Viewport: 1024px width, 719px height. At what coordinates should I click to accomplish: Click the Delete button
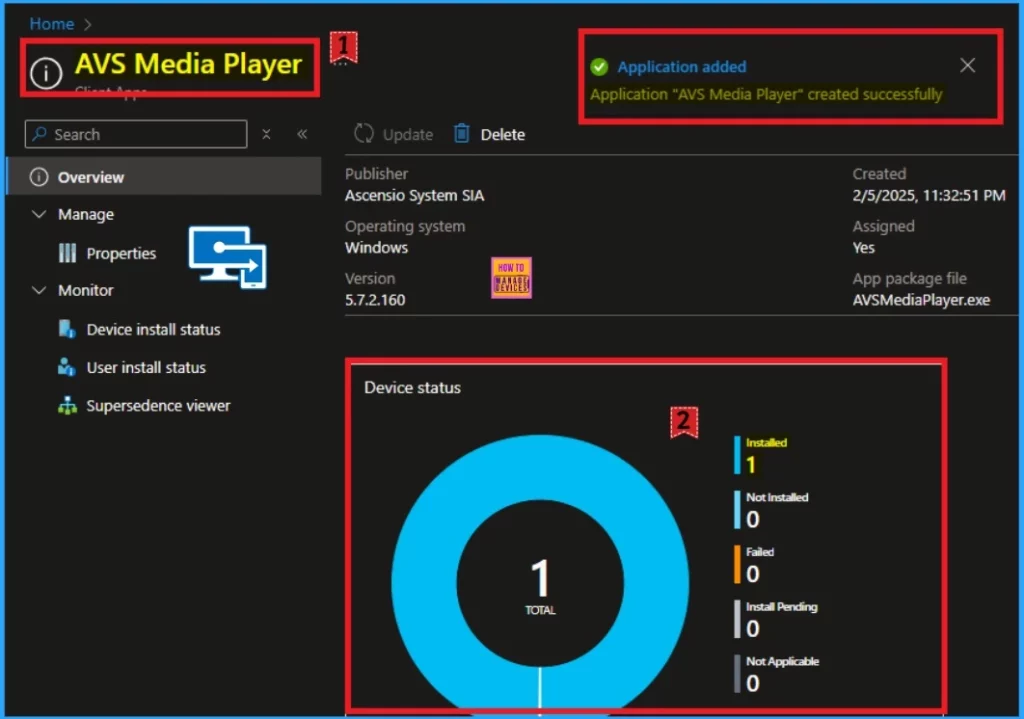pos(490,134)
